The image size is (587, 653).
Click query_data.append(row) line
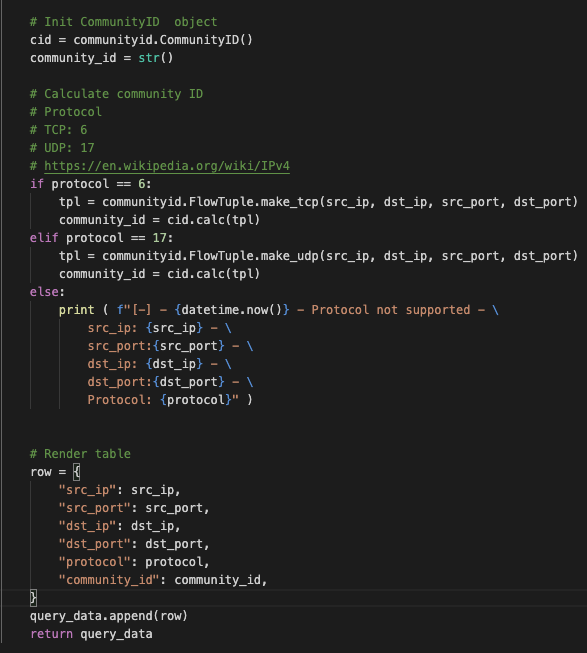pos(109,616)
